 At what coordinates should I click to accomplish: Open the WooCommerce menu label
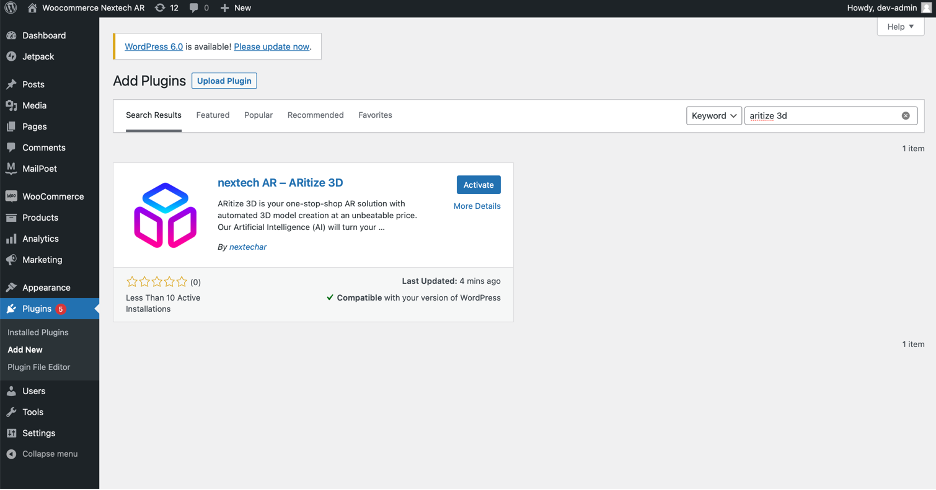pos(53,196)
